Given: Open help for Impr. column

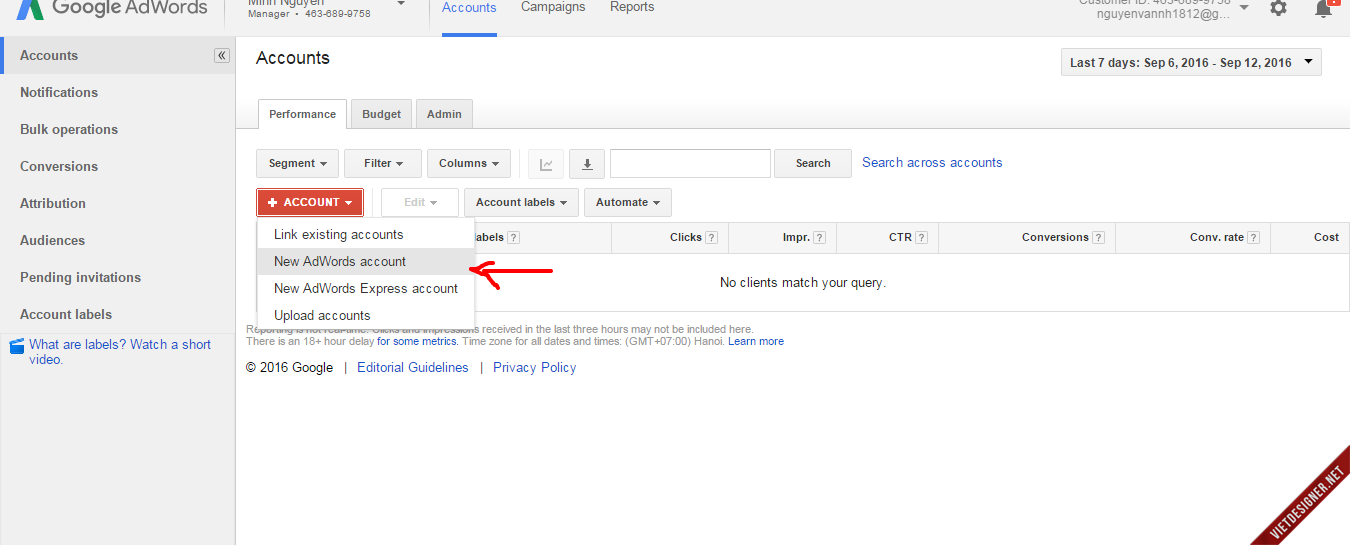Looking at the screenshot, I should (x=819, y=238).
